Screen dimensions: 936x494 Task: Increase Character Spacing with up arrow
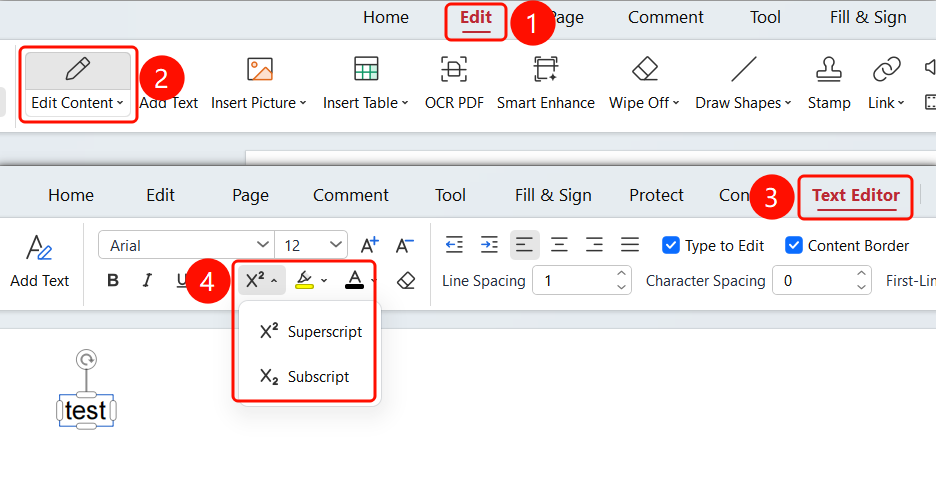[x=861, y=273]
